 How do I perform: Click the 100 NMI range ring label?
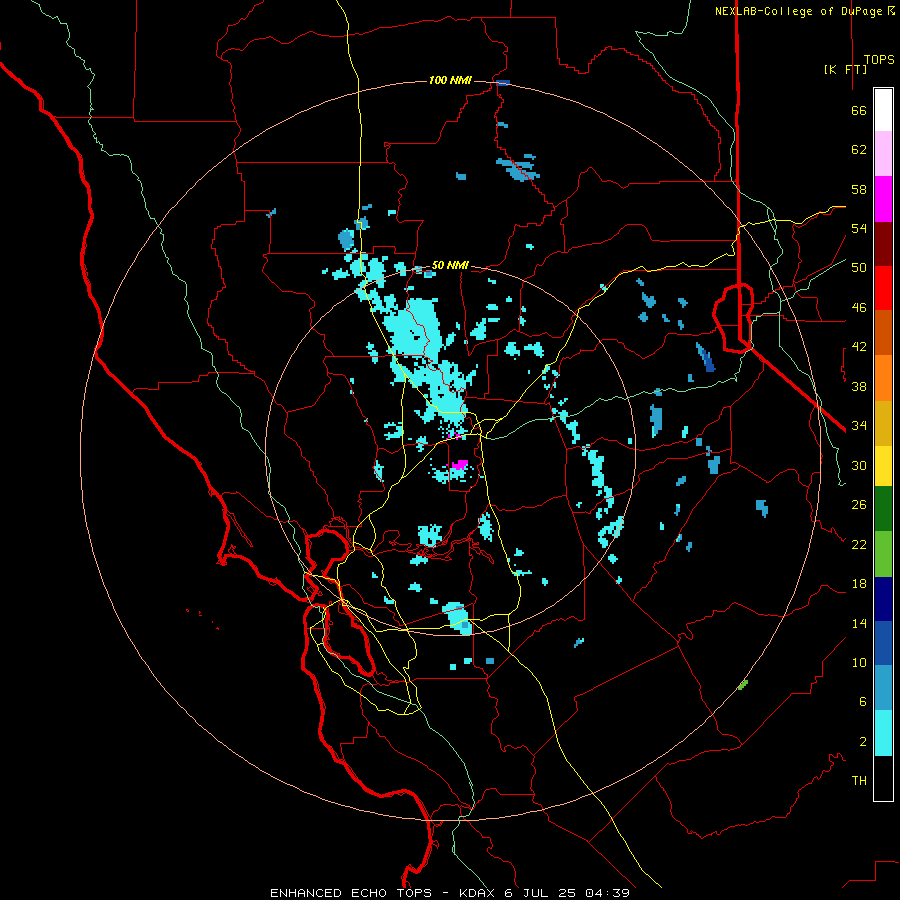click(x=450, y=80)
